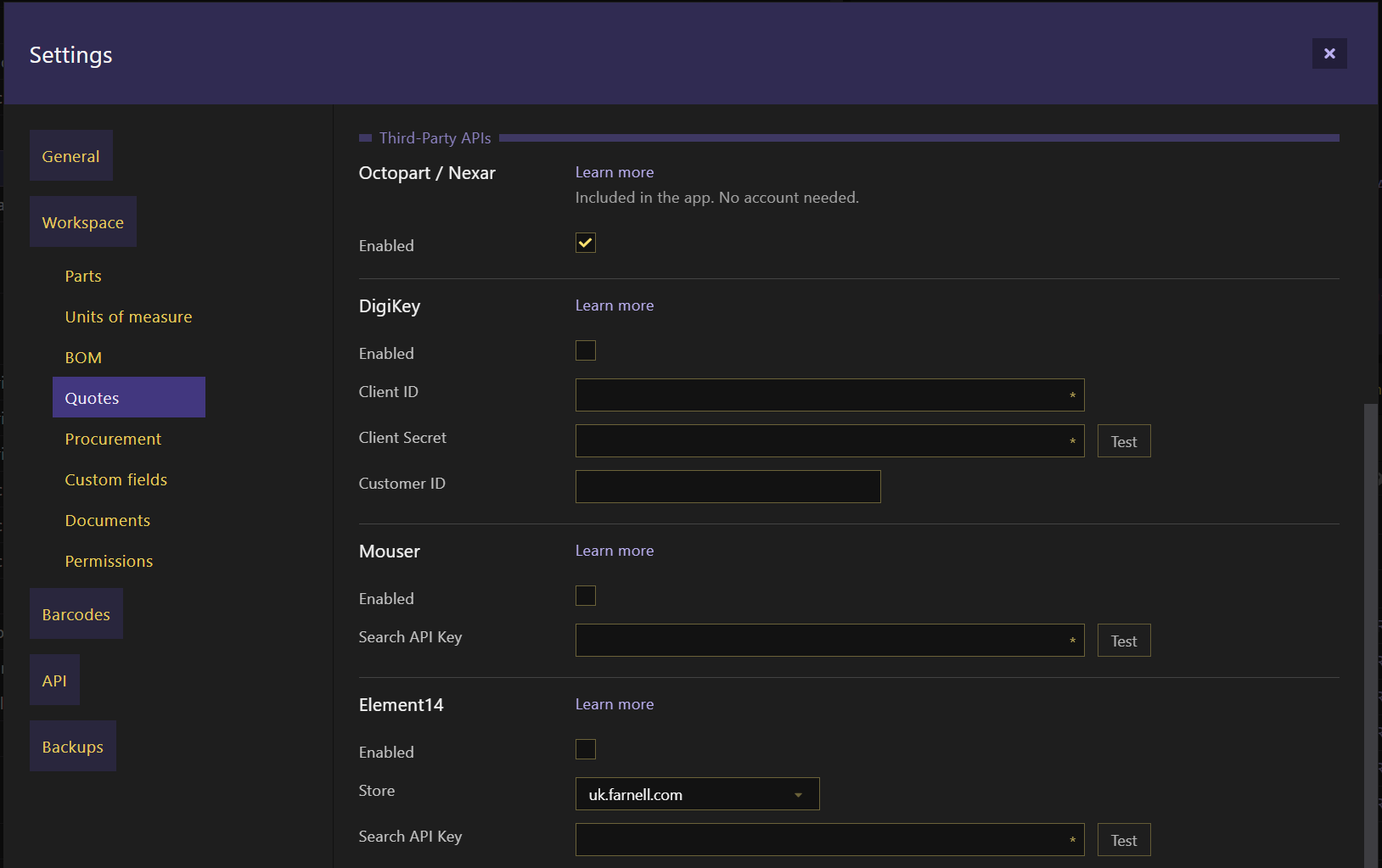Image resolution: width=1382 pixels, height=868 pixels.
Task: Go to BOM settings
Action: (83, 357)
